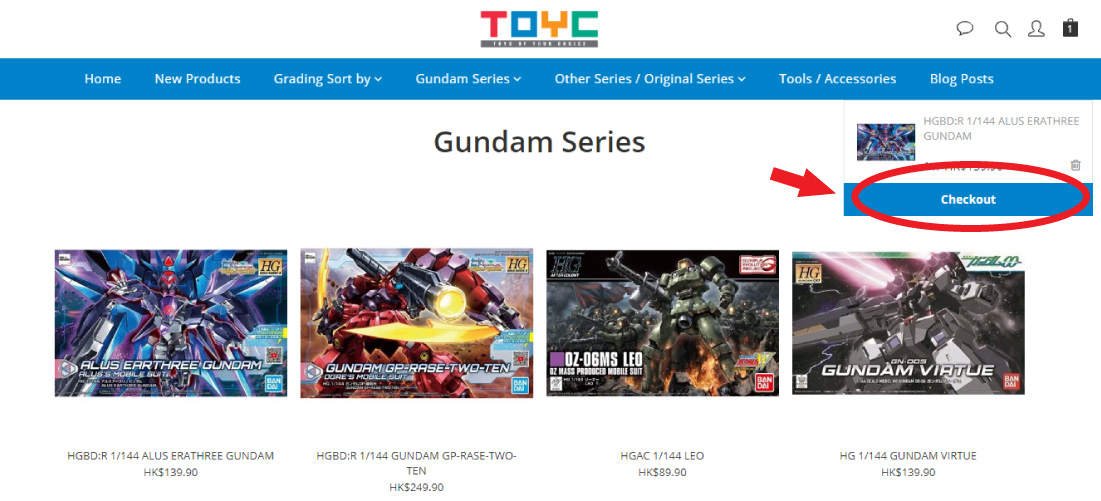Viewport: 1101px width, 501px height.
Task: Expand the Gundam Series menu dropdown
Action: 468,79
